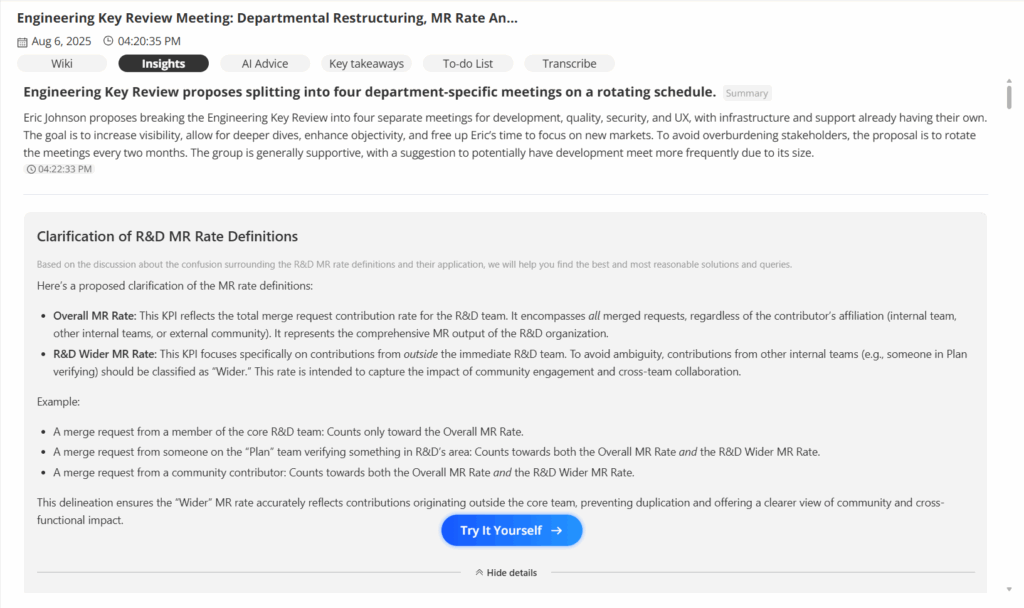Click the Engineering Key Review Meeting title

pyautogui.click(x=267, y=19)
